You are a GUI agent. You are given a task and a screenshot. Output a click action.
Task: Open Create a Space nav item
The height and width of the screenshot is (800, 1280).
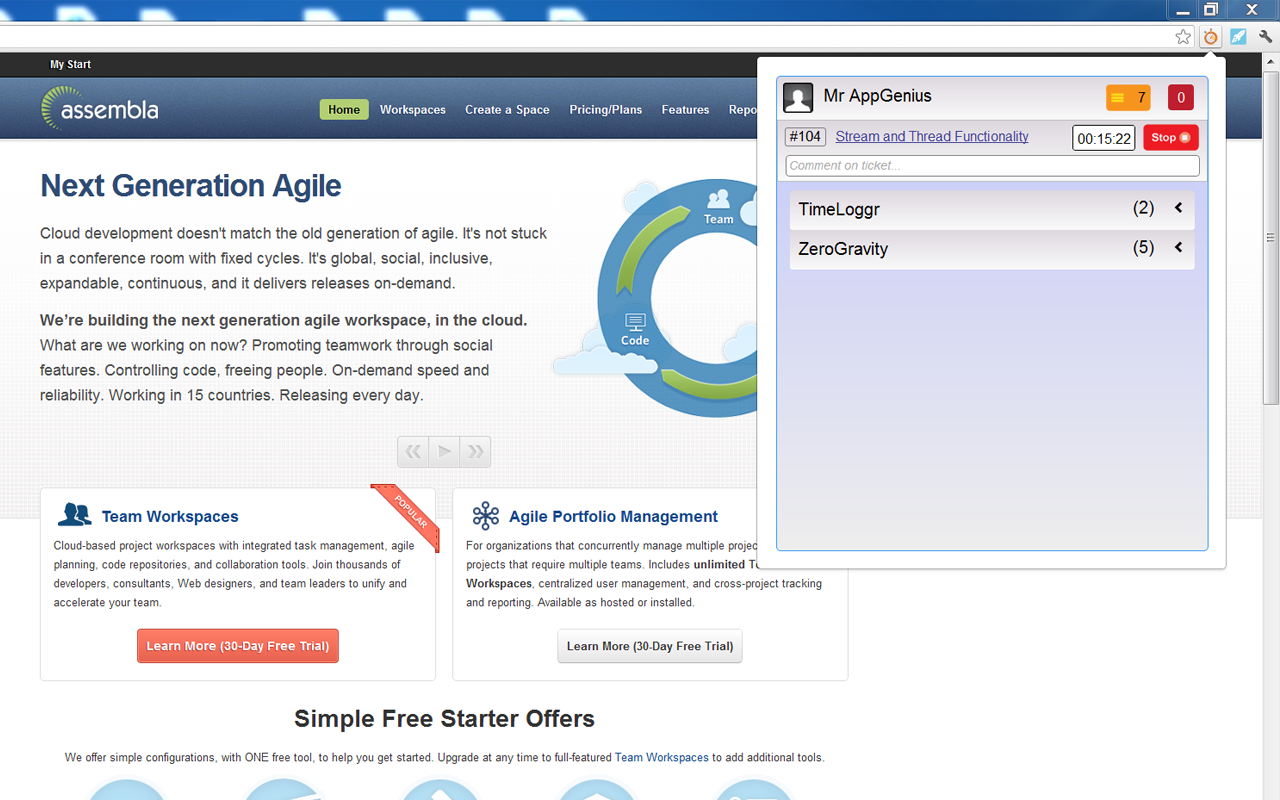pyautogui.click(x=507, y=110)
